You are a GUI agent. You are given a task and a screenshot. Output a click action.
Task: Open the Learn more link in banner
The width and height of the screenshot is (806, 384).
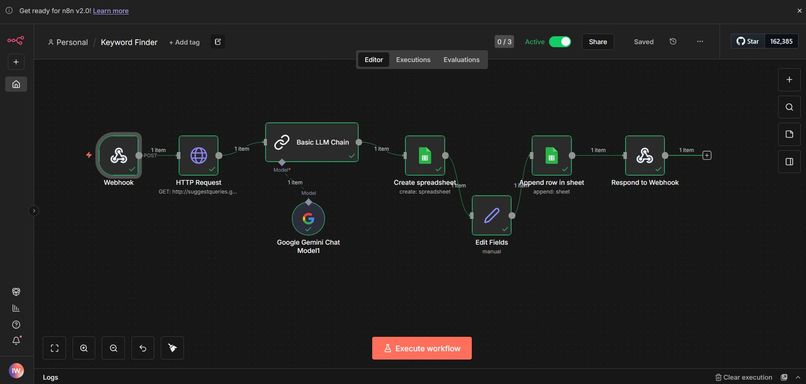(x=111, y=11)
